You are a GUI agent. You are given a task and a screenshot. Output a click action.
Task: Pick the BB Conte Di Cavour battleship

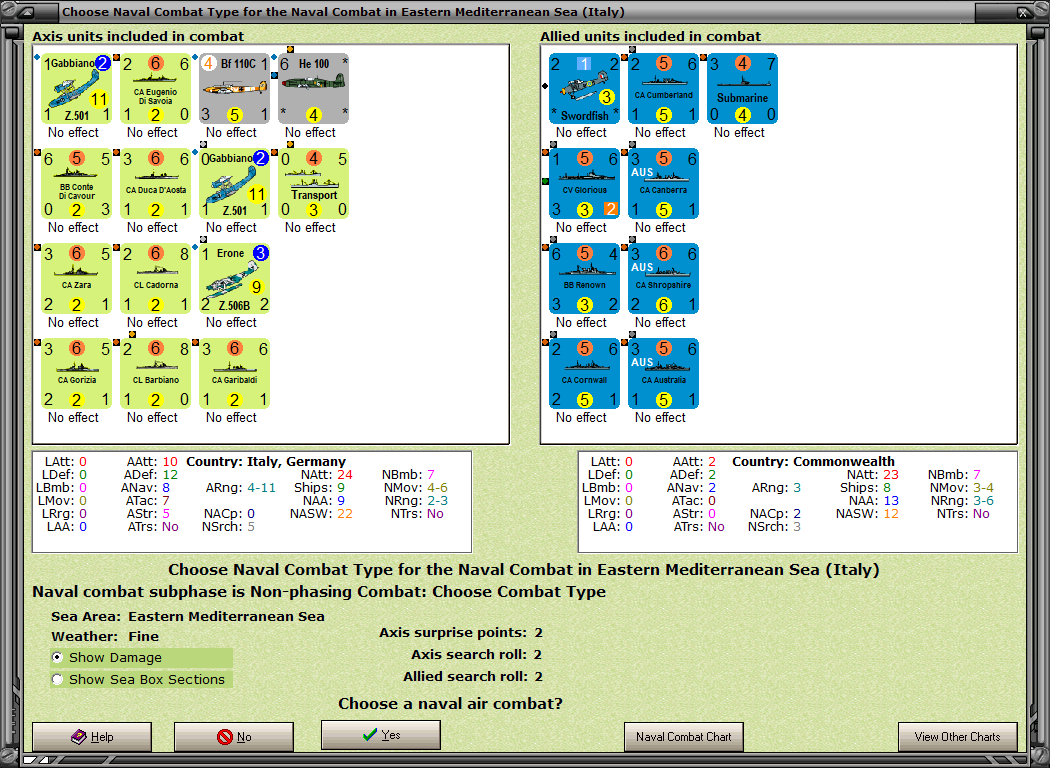point(76,183)
